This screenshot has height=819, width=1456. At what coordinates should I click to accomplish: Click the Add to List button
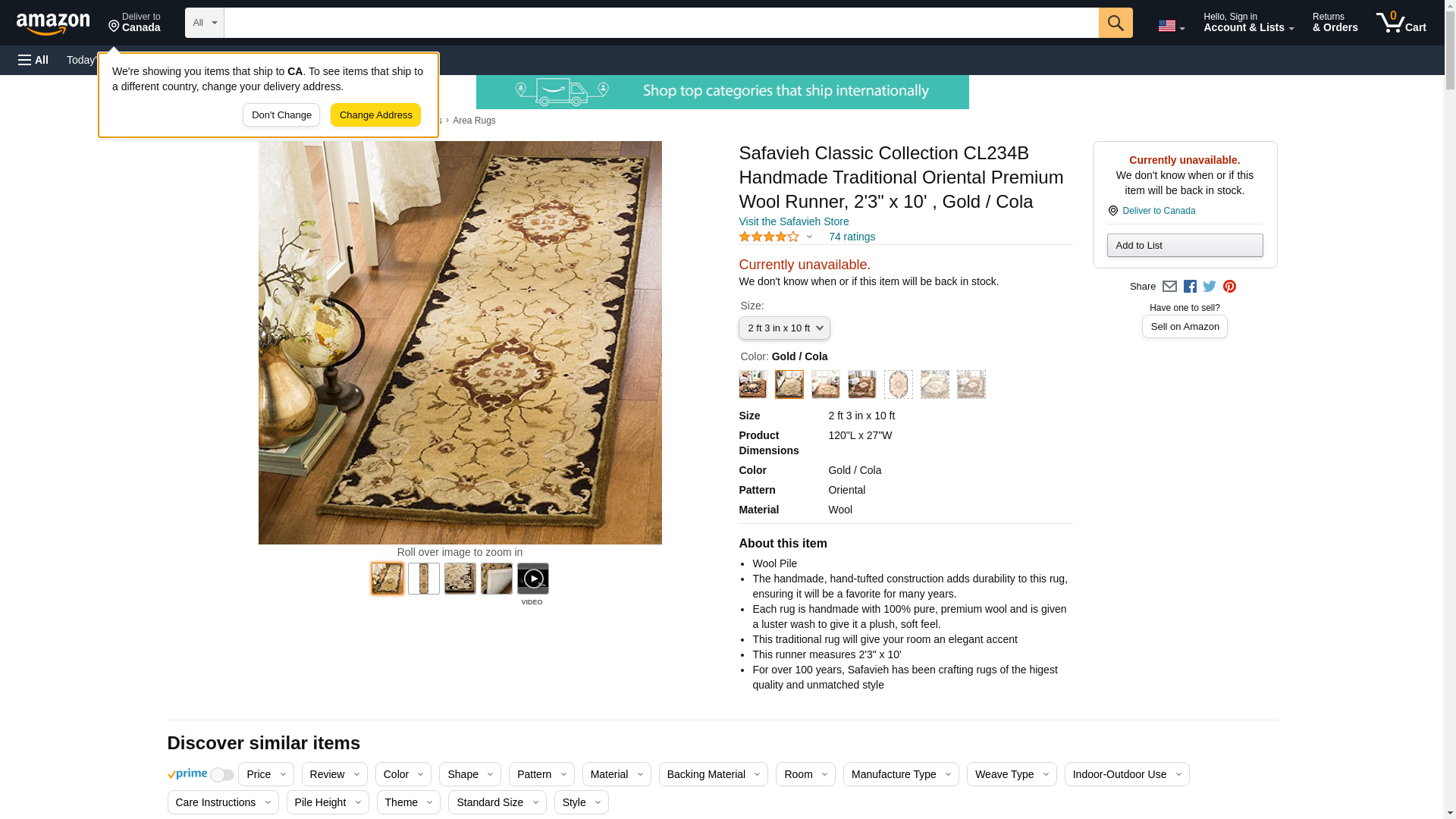(x=1185, y=245)
